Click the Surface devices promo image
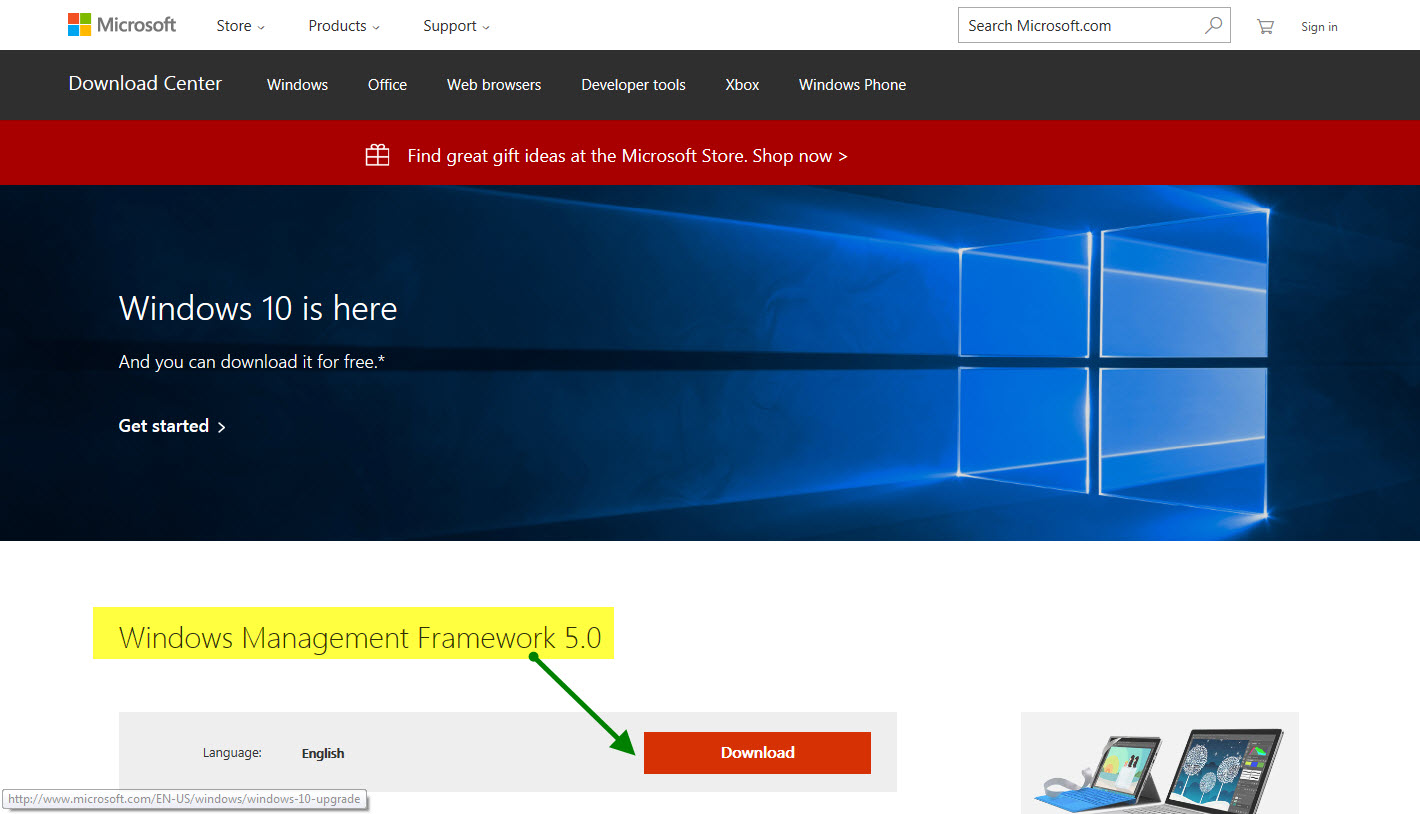This screenshot has width=1420, height=814. [1160, 763]
